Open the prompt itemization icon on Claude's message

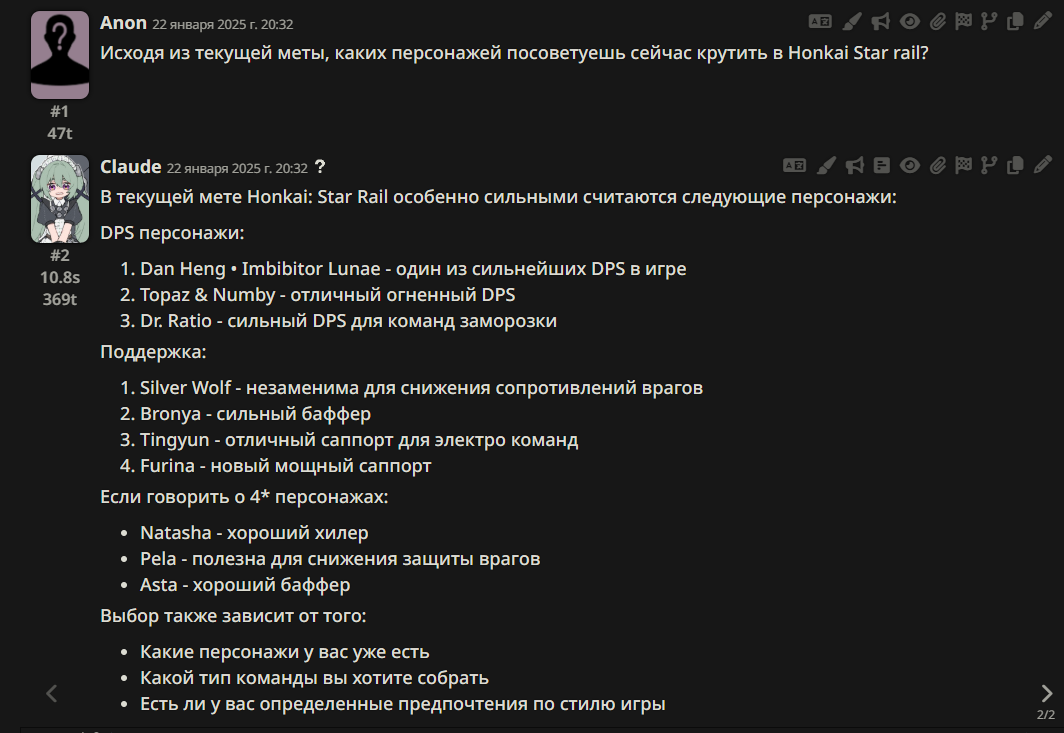[881, 166]
